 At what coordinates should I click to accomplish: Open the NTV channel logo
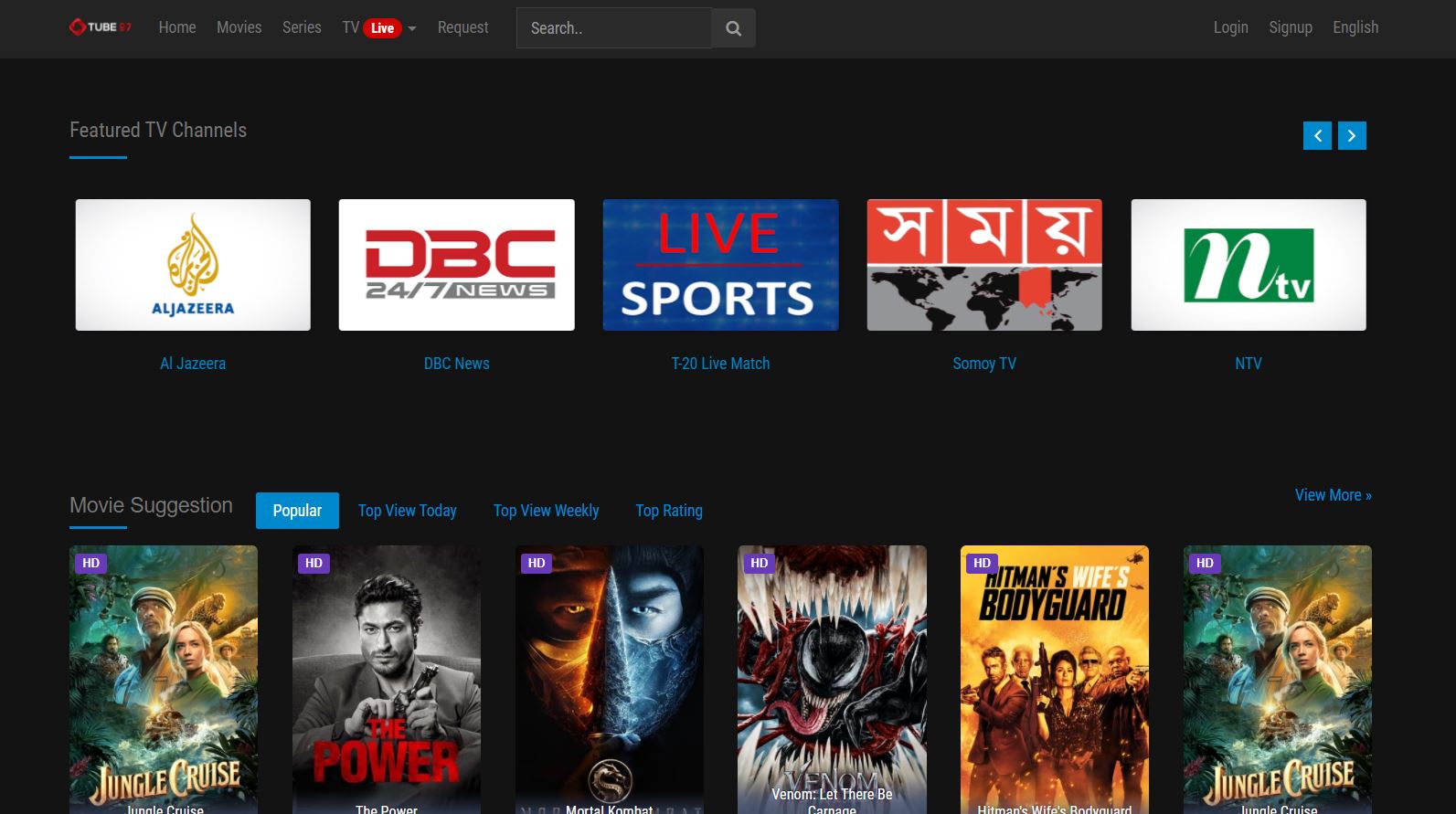[1249, 265]
